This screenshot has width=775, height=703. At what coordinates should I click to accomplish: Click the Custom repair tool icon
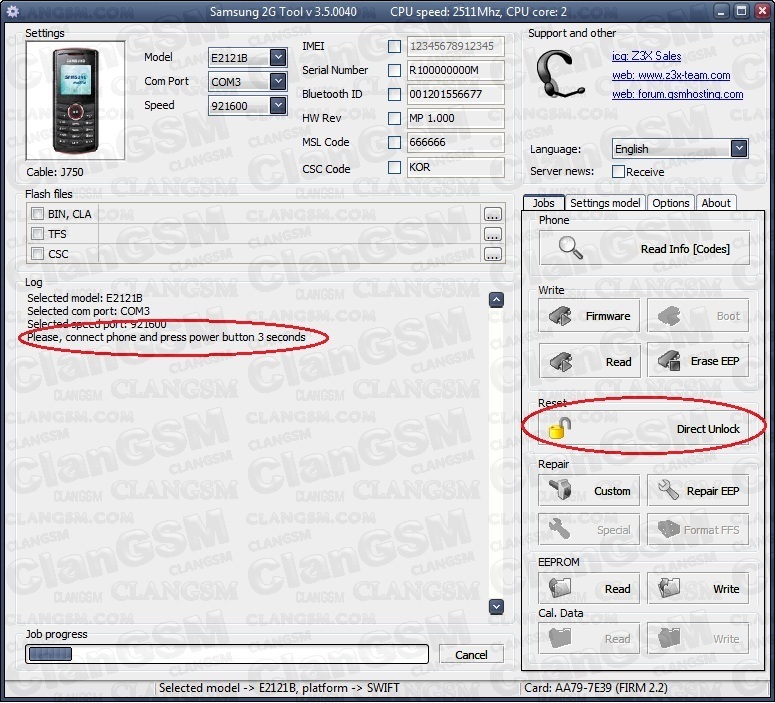560,490
